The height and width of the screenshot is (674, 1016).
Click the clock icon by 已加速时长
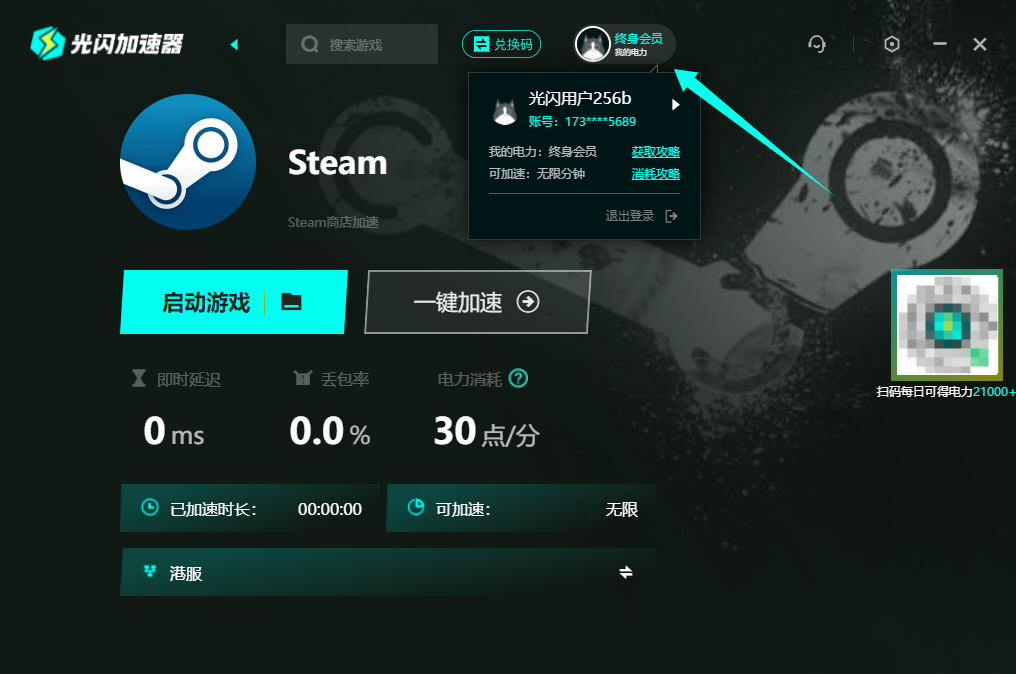(x=150, y=507)
